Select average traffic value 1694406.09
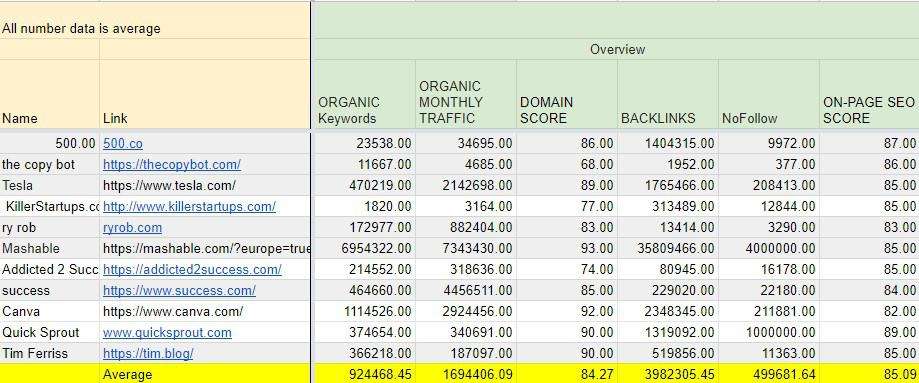919x383 pixels. coord(466,374)
